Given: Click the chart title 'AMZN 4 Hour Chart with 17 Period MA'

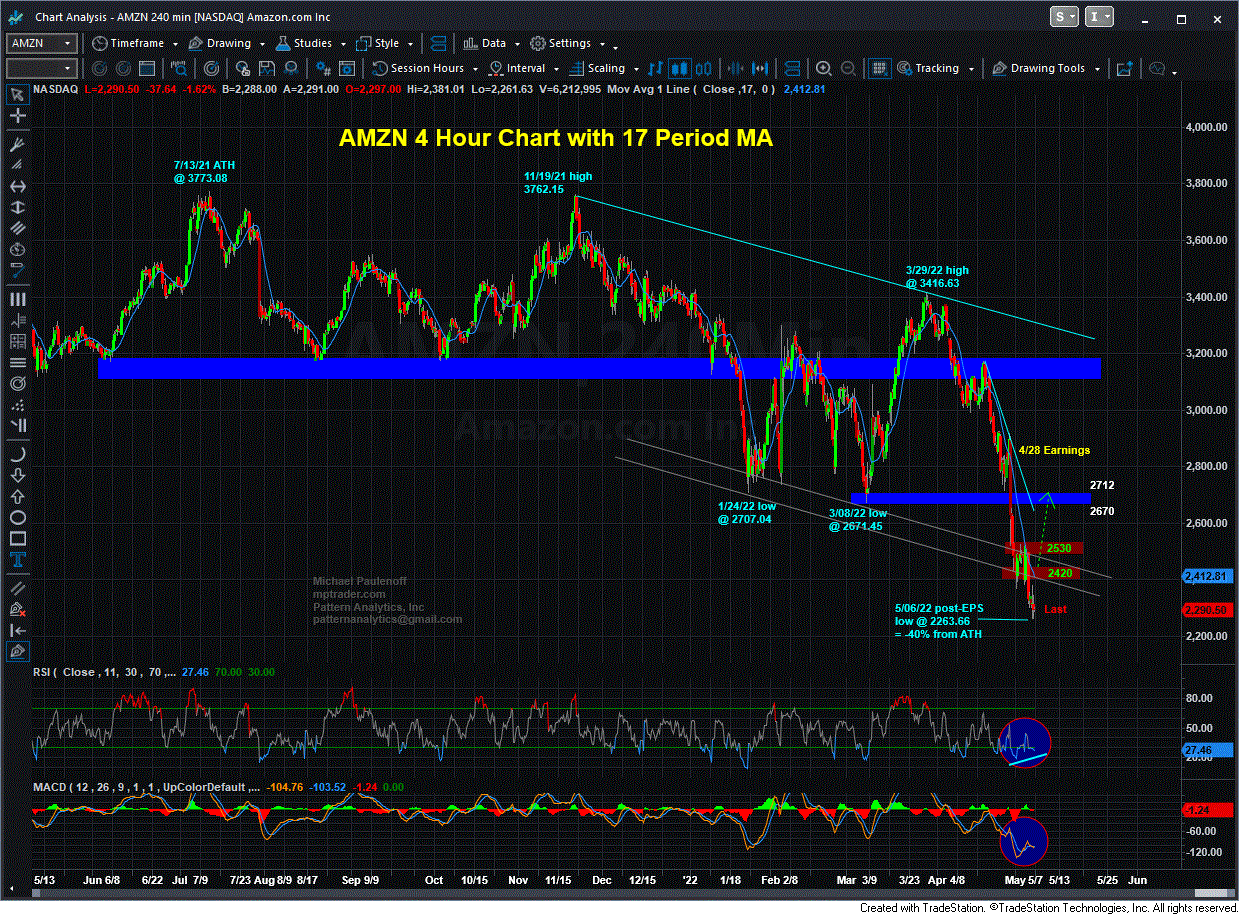Looking at the screenshot, I should point(555,139).
